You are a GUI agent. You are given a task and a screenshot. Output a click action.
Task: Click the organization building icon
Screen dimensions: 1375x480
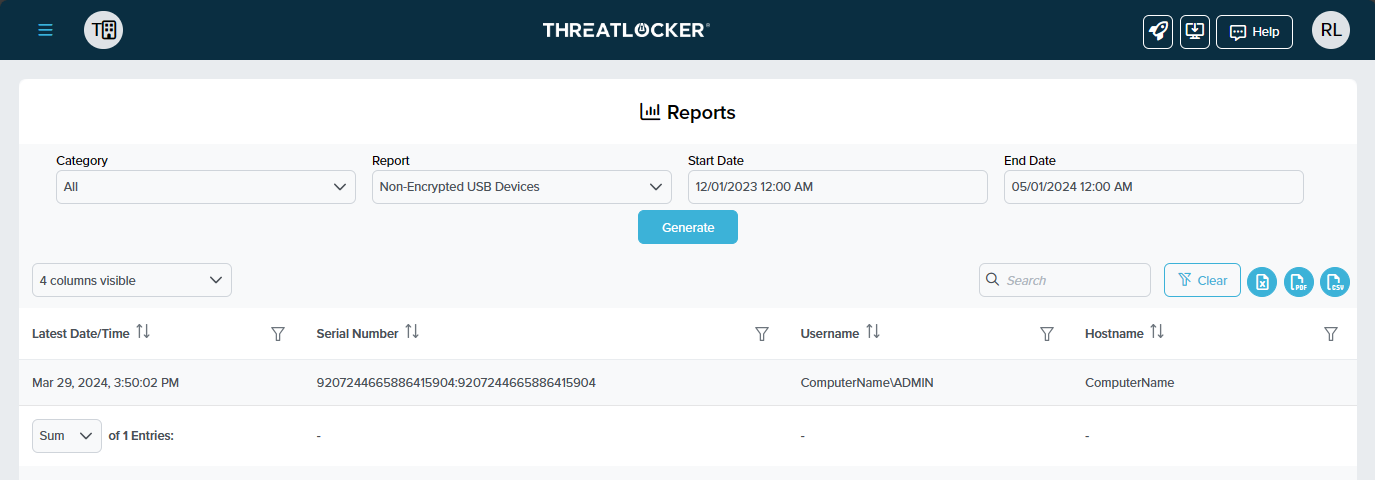point(103,30)
